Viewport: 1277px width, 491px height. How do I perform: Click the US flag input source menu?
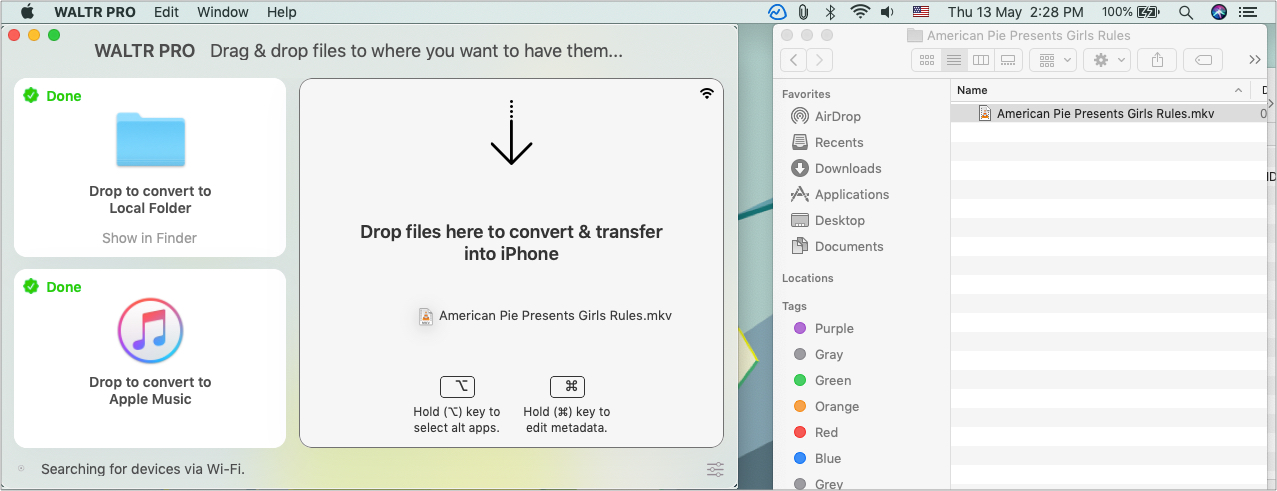tap(921, 12)
